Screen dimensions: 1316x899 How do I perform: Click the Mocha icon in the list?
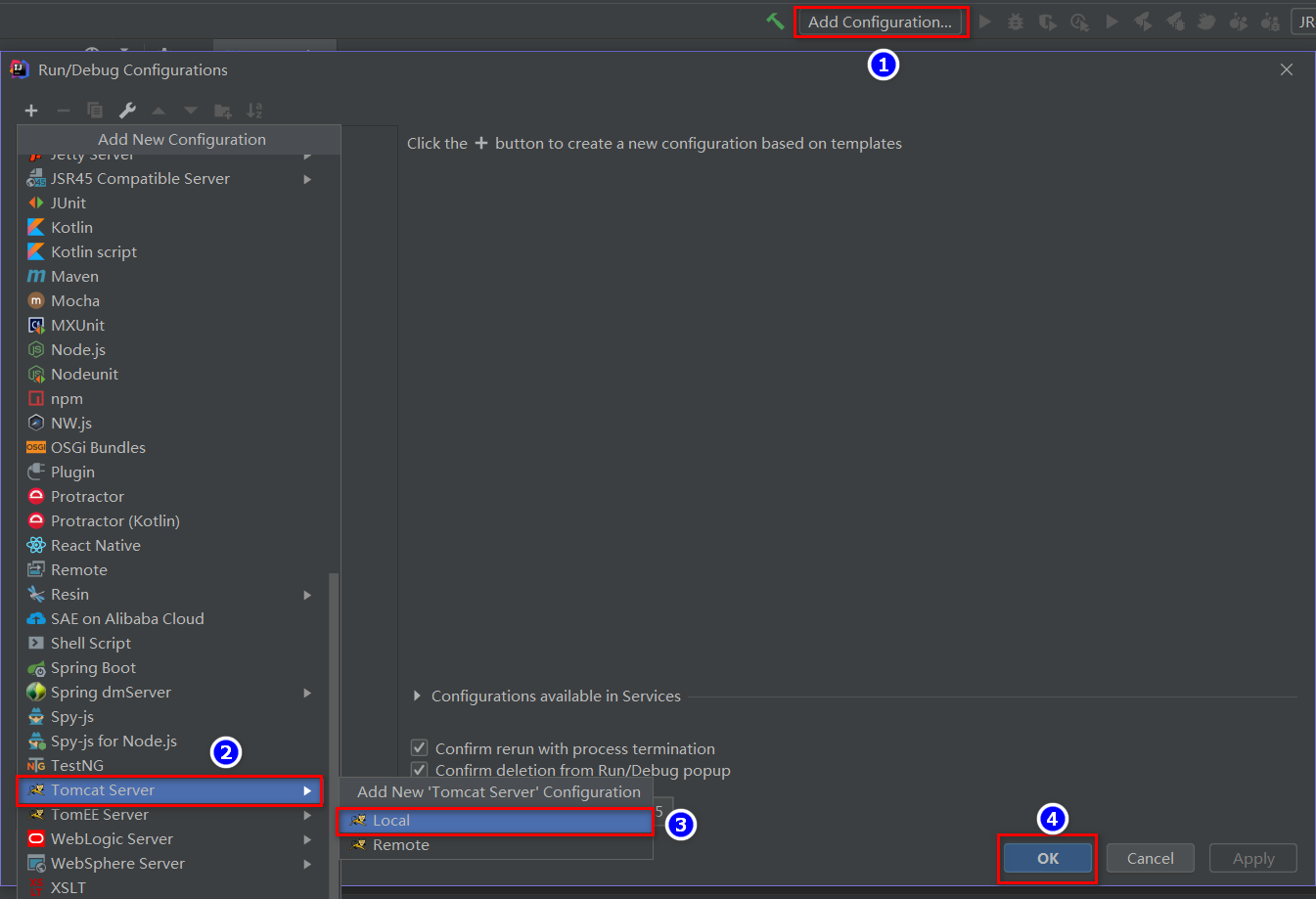coord(36,300)
